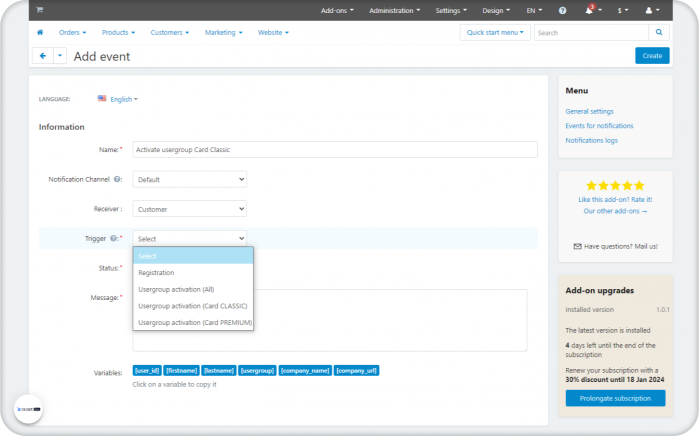The width and height of the screenshot is (700, 436).
Task: Click the Name text field
Action: (335, 149)
